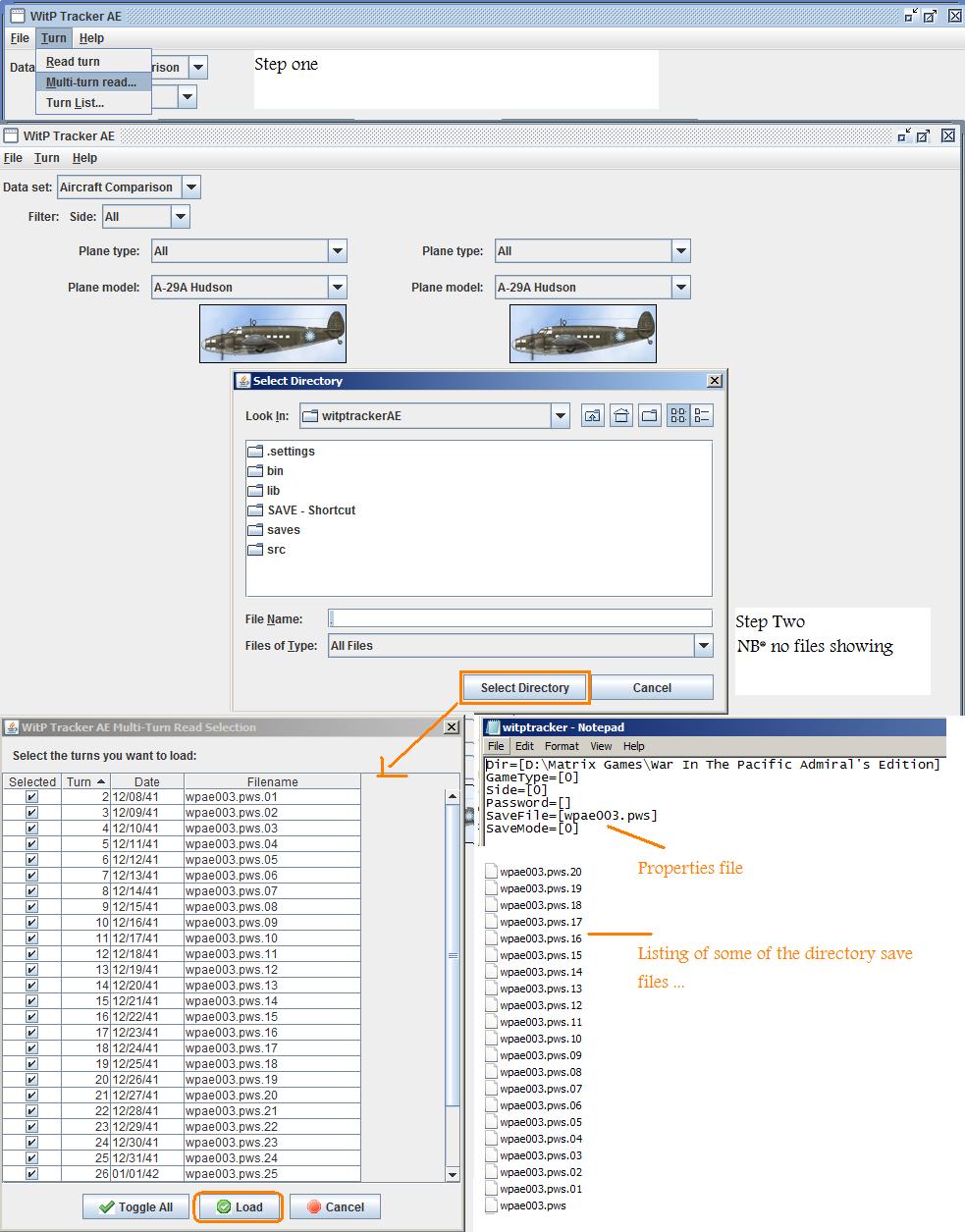Image resolution: width=965 pixels, height=1232 pixels.
Task: Uncheck turn 8 wpae003.pws.07 checkbox
Action: pos(31,891)
